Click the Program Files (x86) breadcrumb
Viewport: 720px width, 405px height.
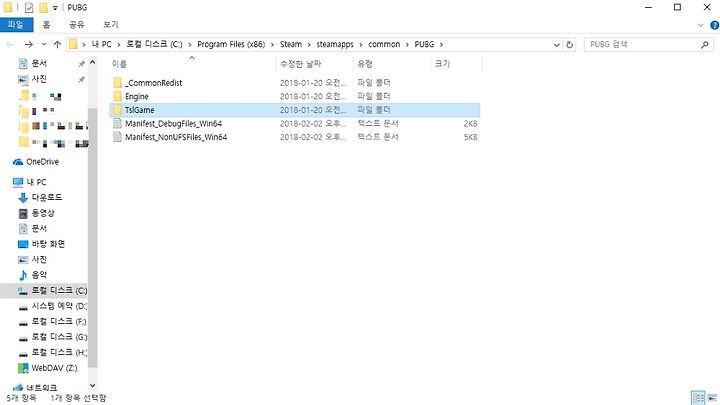(231, 44)
